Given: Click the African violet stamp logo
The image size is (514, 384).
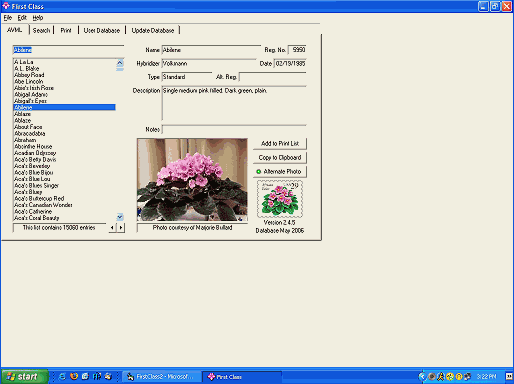Looking at the screenshot, I should click(280, 199).
